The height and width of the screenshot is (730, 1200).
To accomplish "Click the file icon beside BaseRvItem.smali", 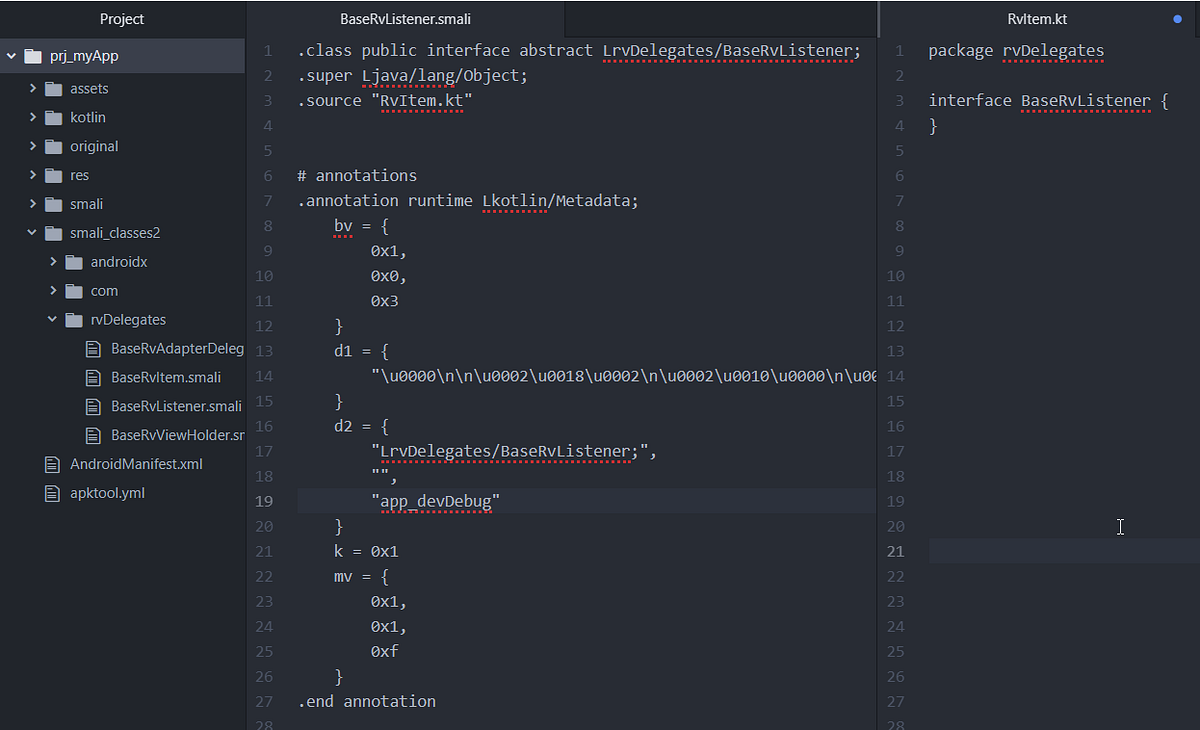I will pos(92,377).
